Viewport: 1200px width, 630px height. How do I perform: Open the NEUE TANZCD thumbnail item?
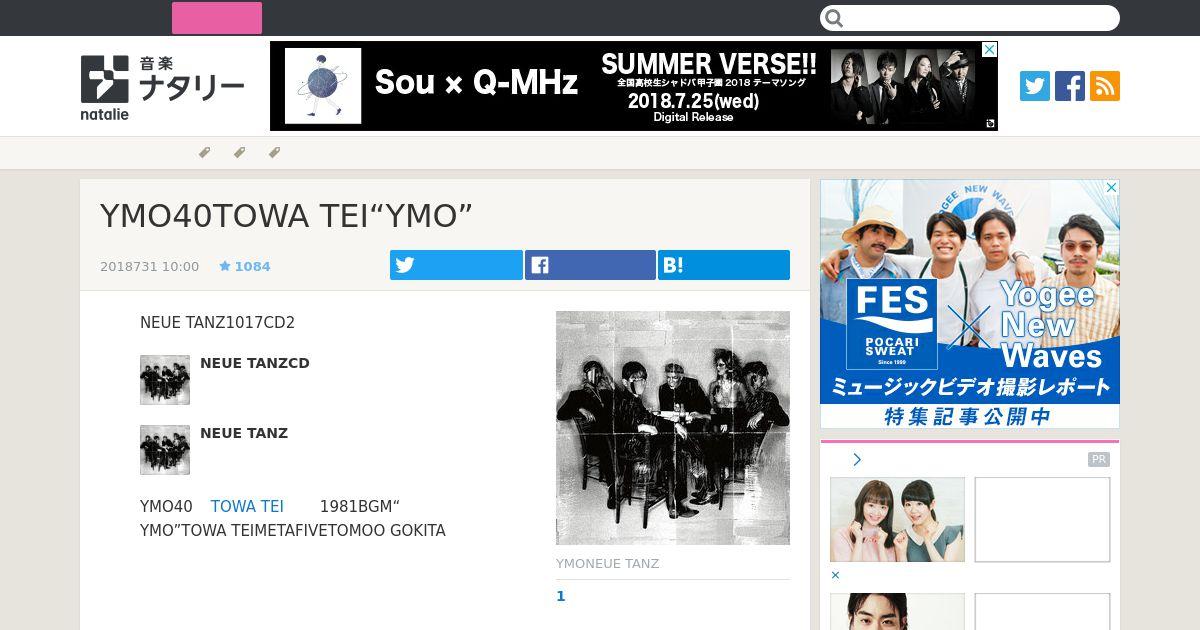(165, 380)
